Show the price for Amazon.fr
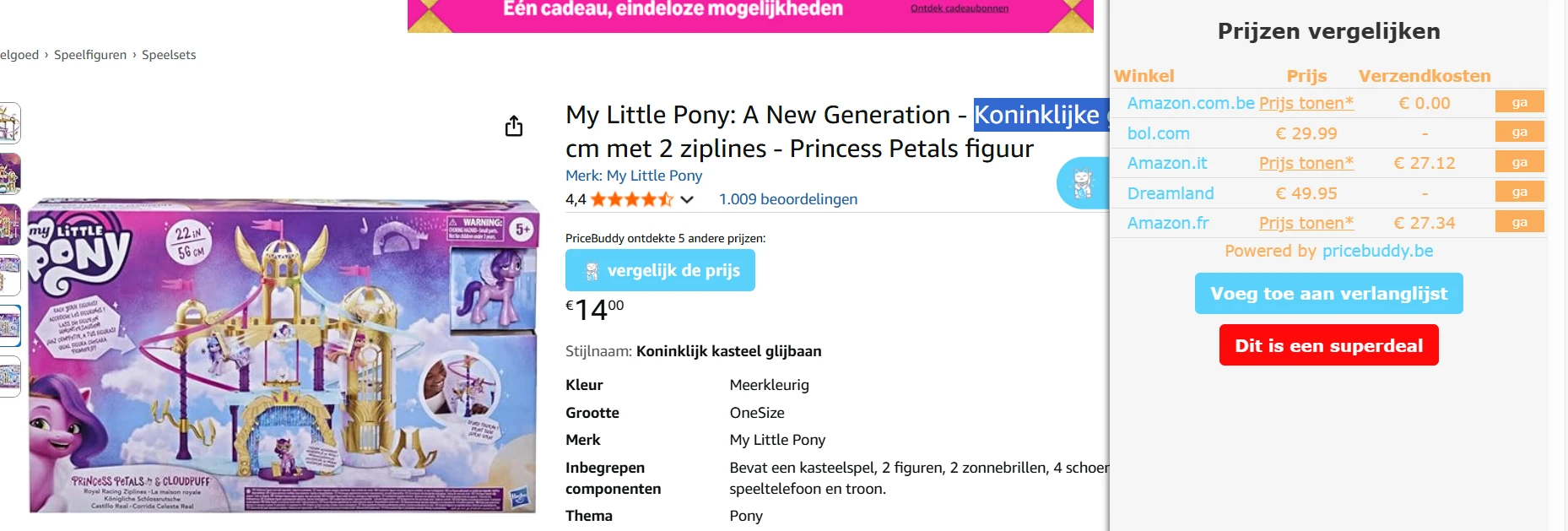The height and width of the screenshot is (531, 1568). 1306,223
